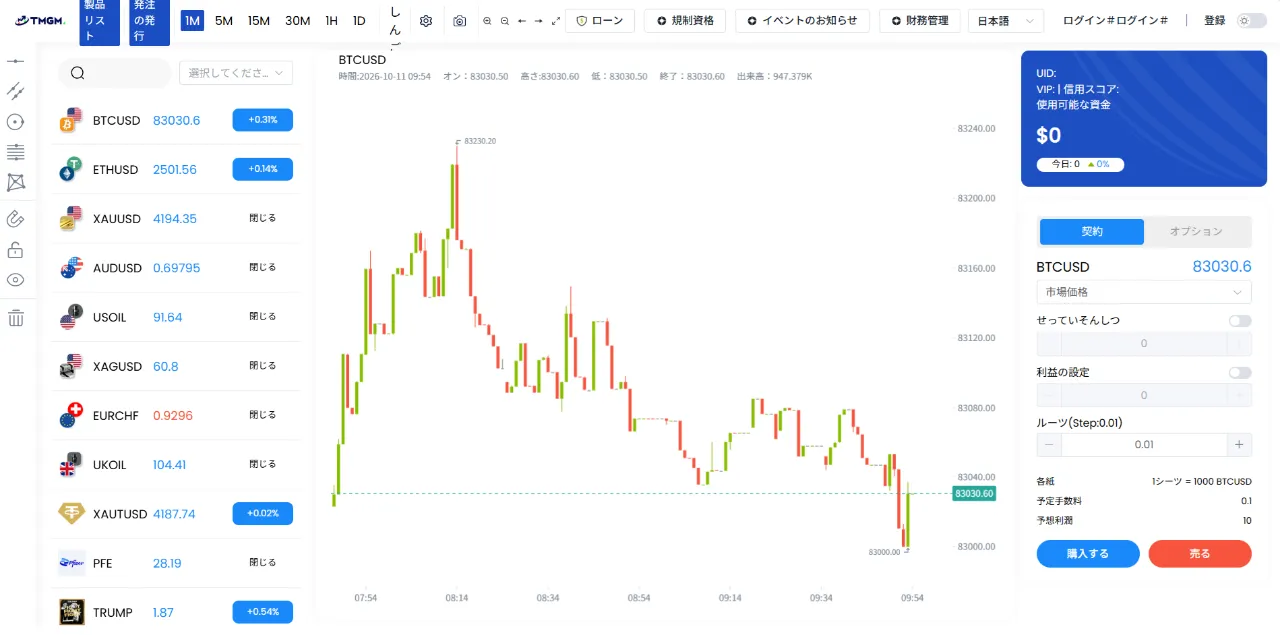Screen dimensions: 1280x635
Task: Open the 日本語 language dropdown
Action: [1006, 21]
